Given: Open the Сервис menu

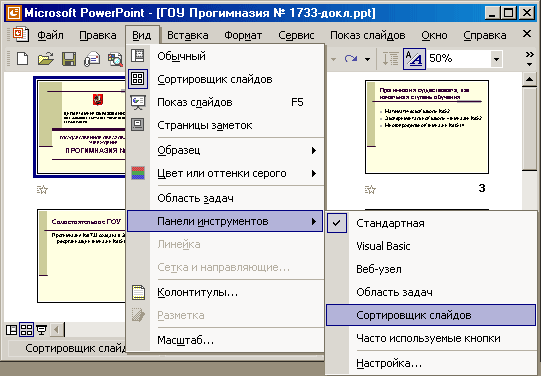Looking at the screenshot, I should tap(296, 35).
